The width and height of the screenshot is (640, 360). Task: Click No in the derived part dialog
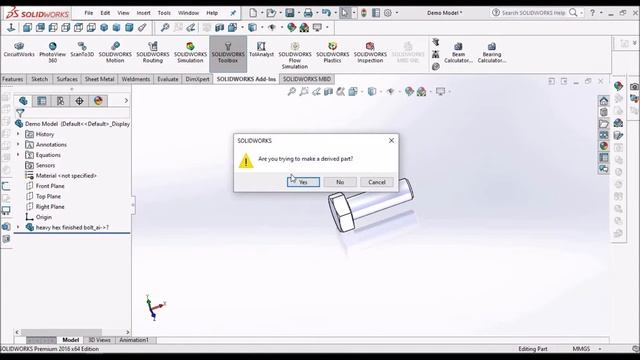340,182
